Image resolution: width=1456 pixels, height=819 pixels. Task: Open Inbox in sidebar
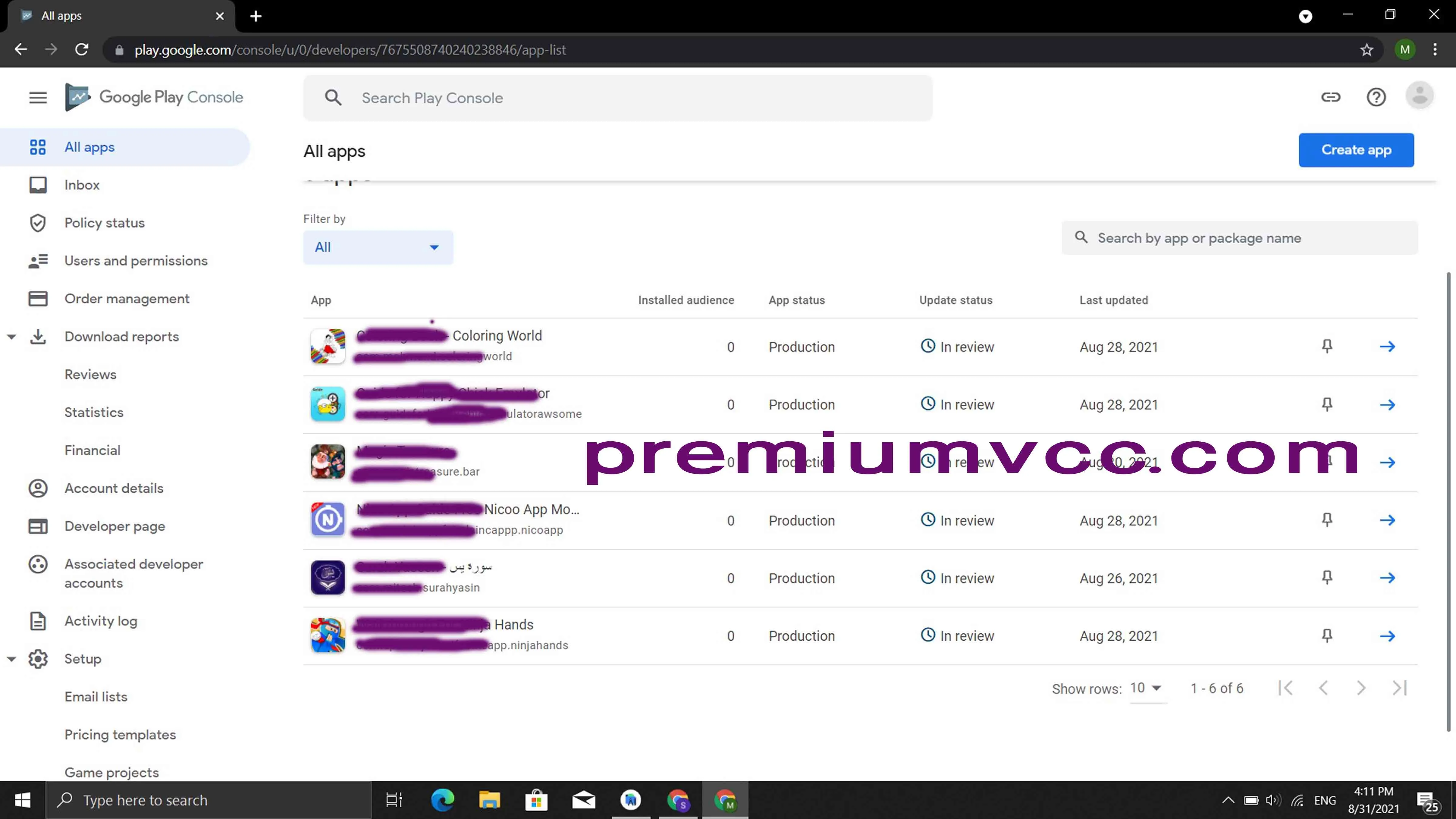click(82, 185)
